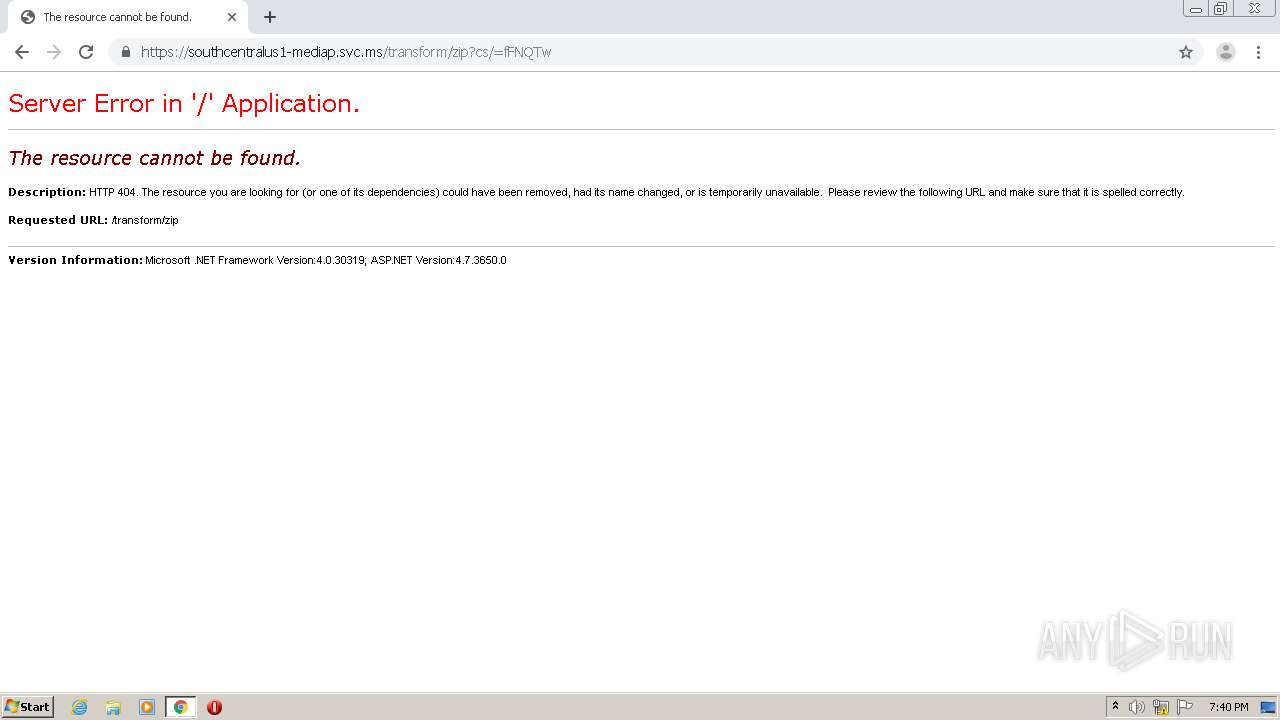View site information via the lock icon
This screenshot has width=1280, height=720.
126,52
